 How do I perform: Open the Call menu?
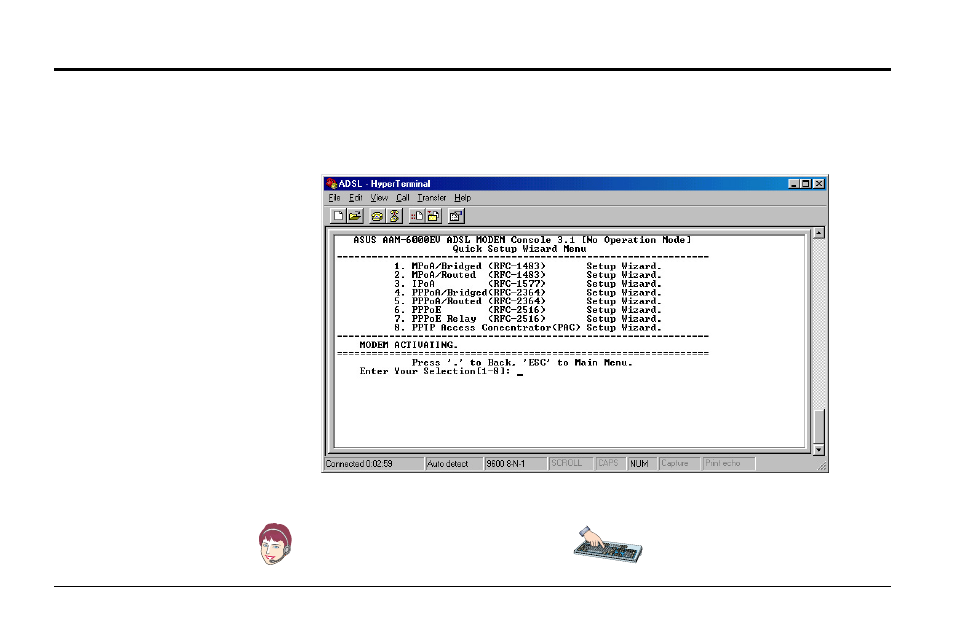403,198
